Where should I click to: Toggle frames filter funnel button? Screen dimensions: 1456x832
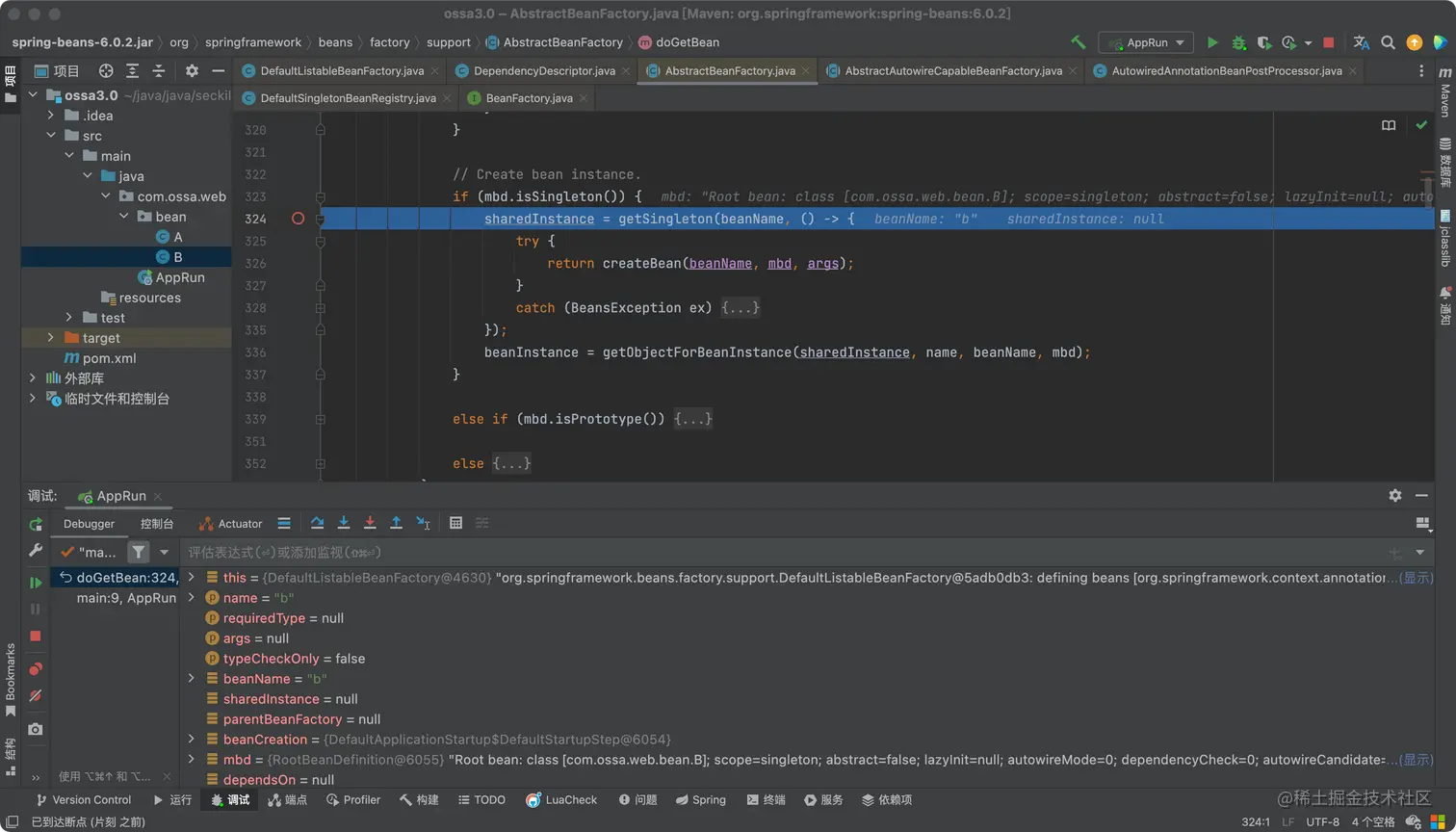(139, 552)
